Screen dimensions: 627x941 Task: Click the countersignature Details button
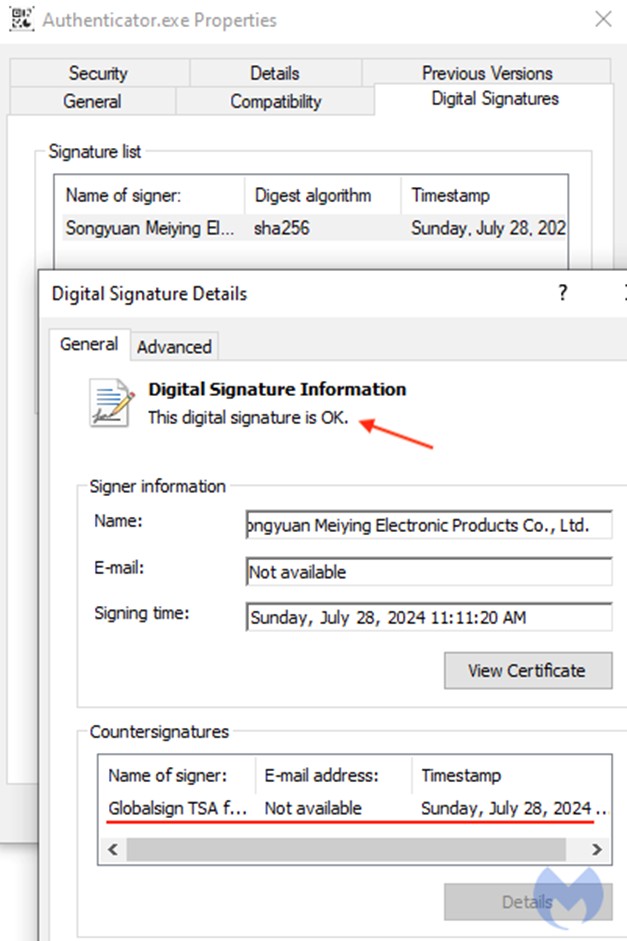[x=527, y=902]
